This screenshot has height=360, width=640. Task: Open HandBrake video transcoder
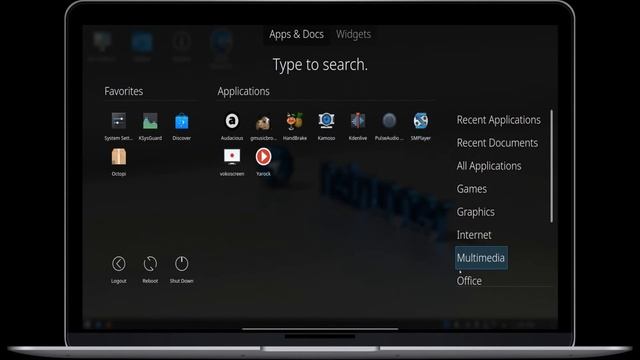295,126
